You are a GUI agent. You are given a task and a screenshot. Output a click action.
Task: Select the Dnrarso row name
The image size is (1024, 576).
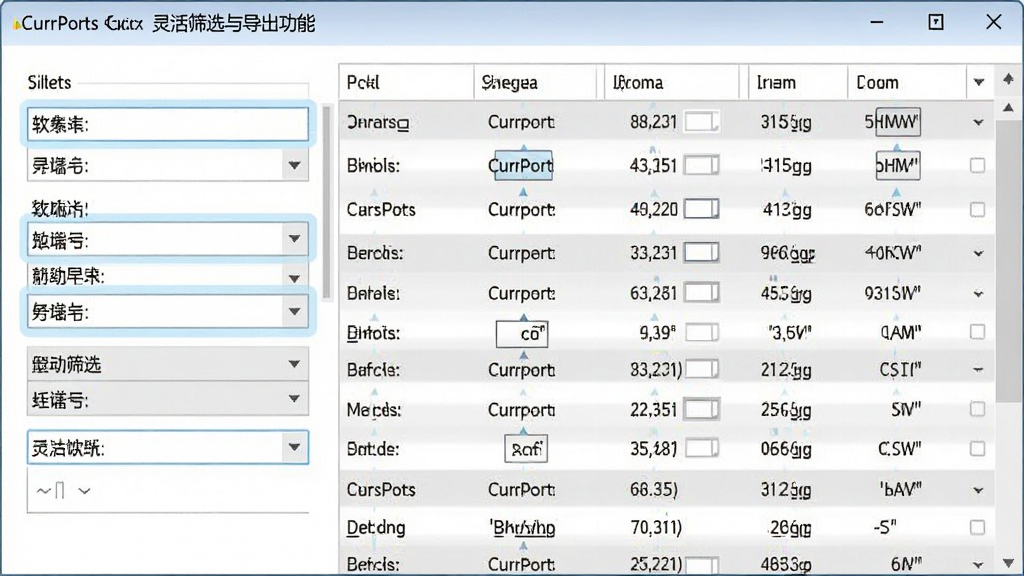pos(377,122)
